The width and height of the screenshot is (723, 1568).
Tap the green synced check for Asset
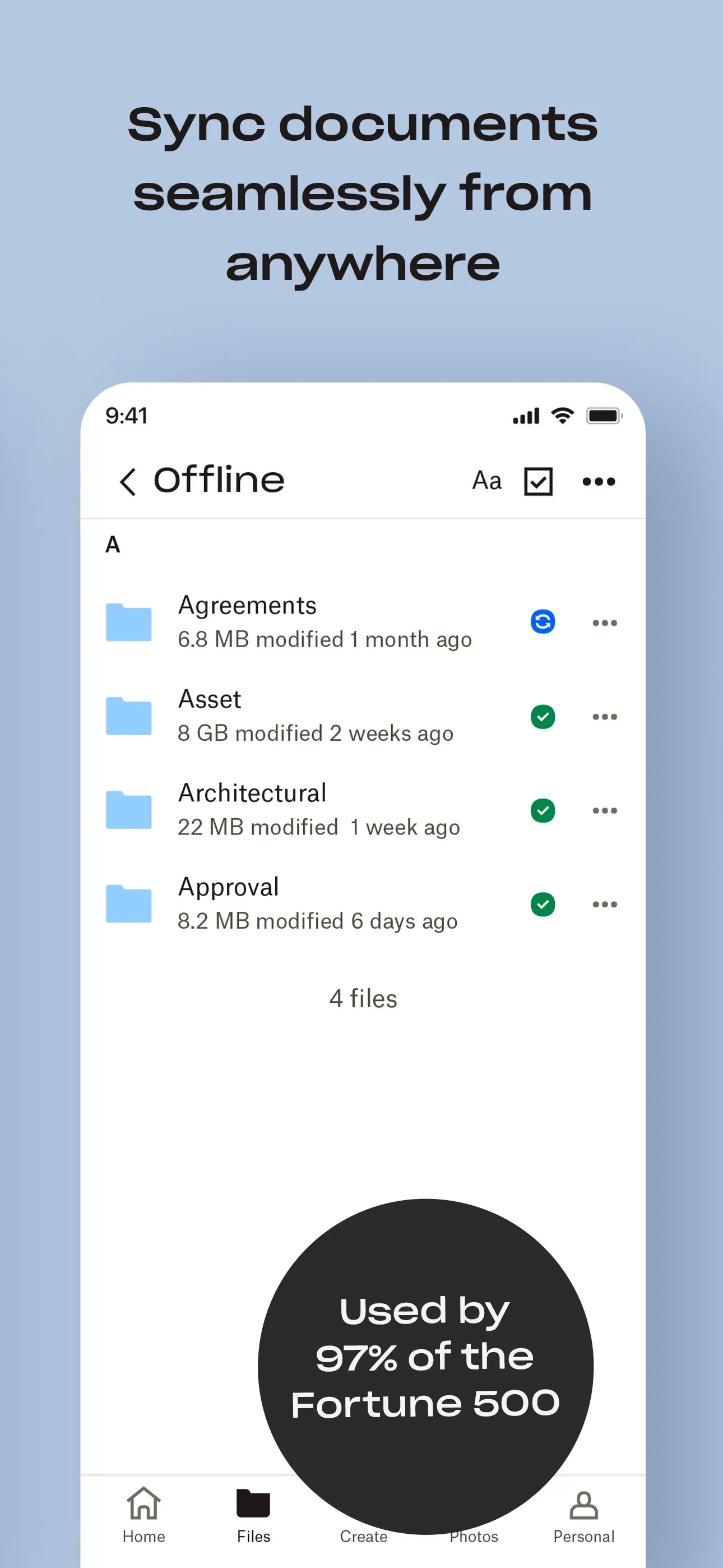pos(543,717)
